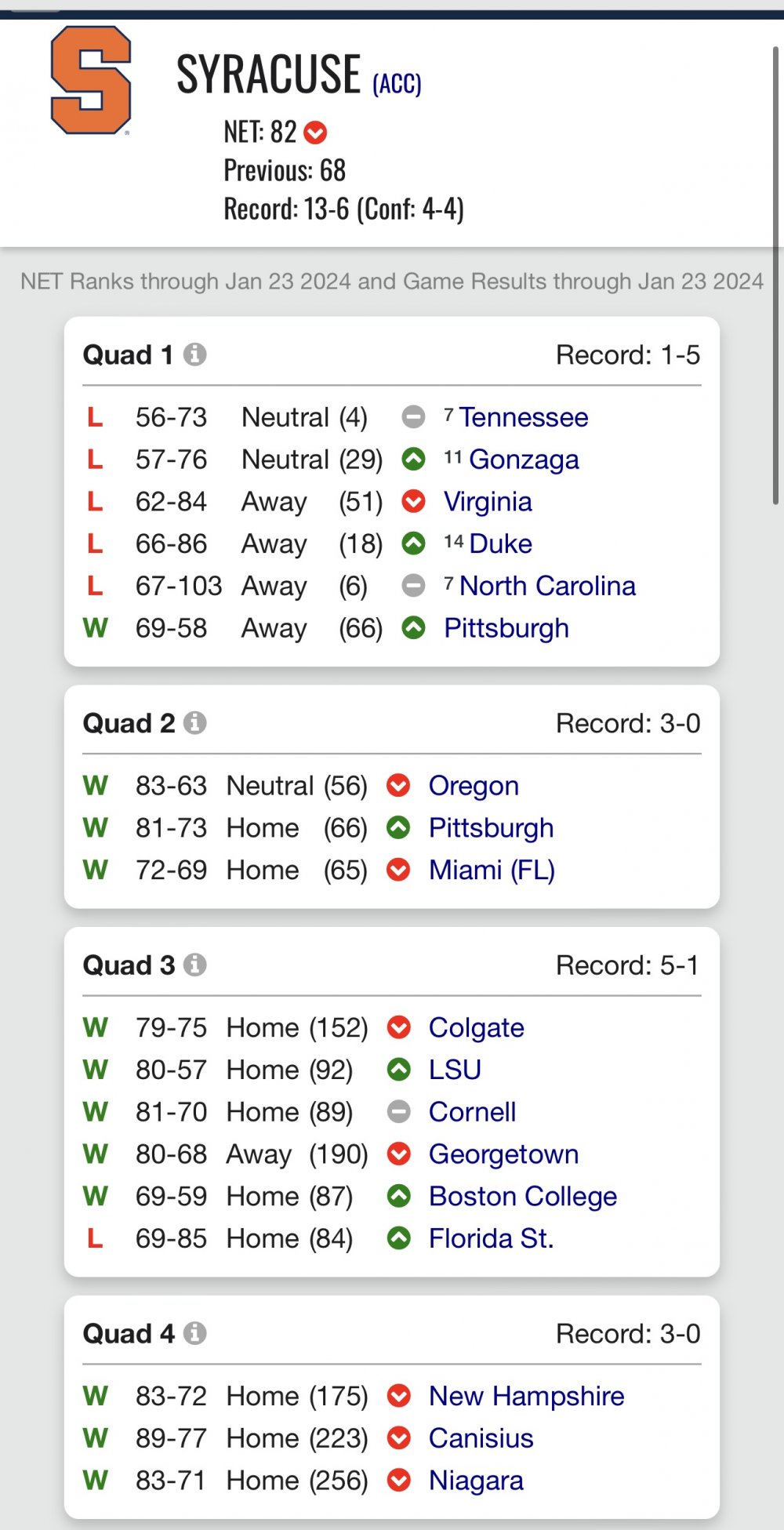Select Florida St. team link
Image resolution: width=784 pixels, height=1530 pixels.
492,1238
